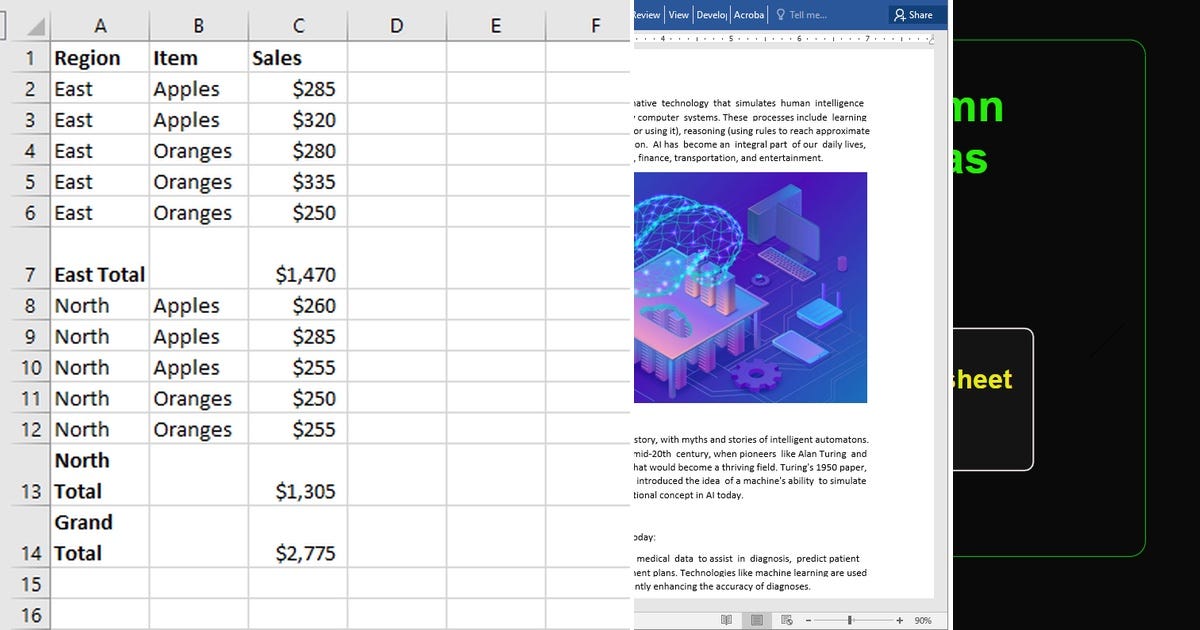Select the Print Layout view icon
Image resolution: width=1200 pixels, height=630 pixels.
click(757, 619)
